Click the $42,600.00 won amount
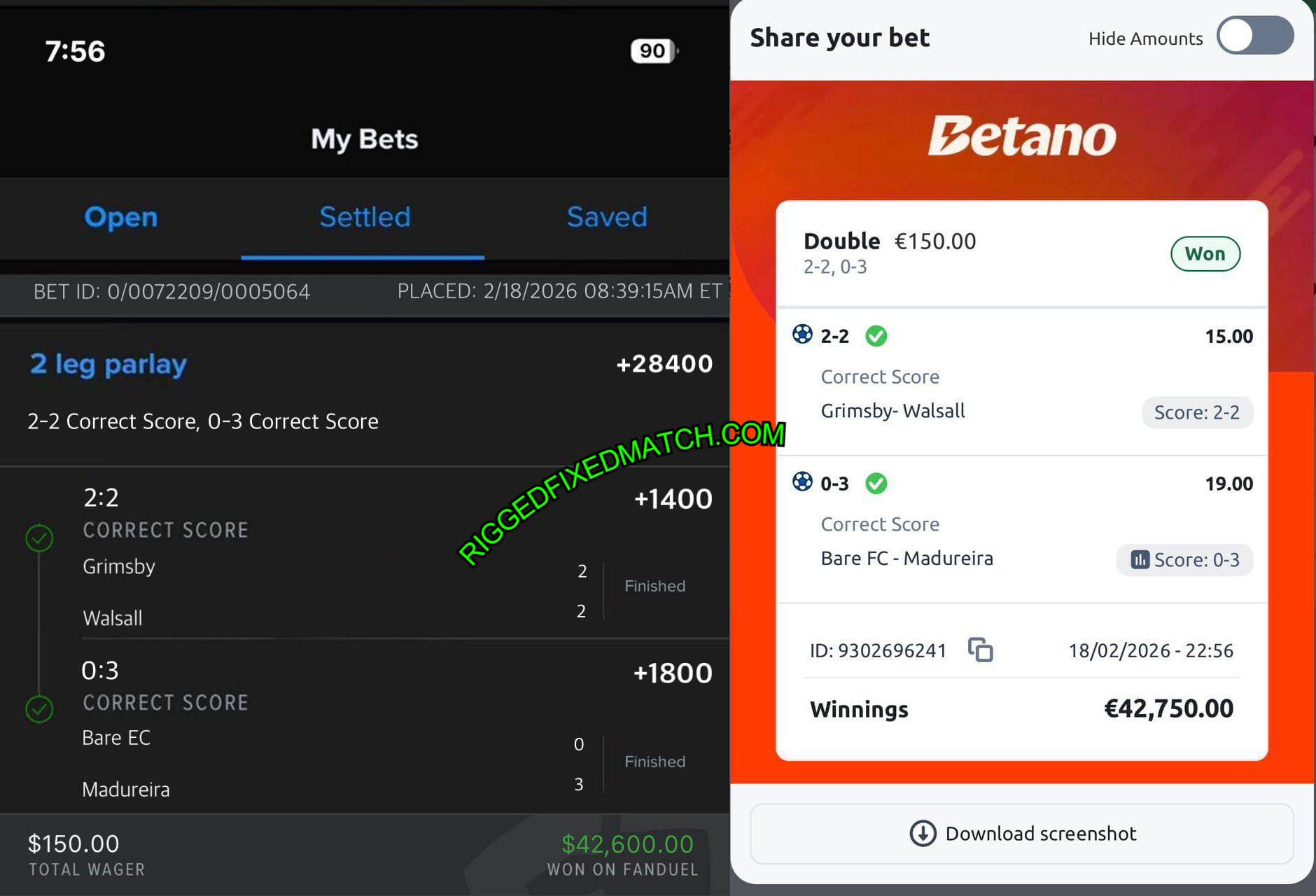This screenshot has width=1316, height=896. 627,844
